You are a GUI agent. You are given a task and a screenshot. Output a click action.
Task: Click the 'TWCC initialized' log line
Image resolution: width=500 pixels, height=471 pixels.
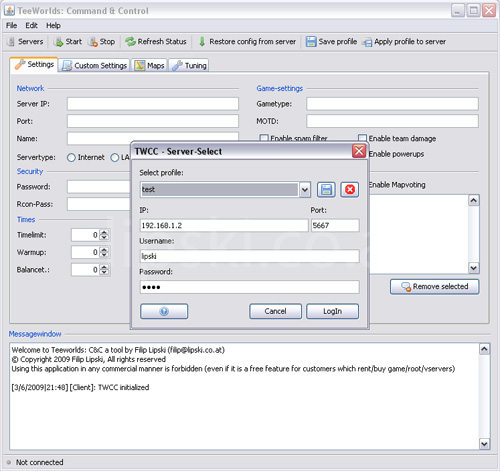(80, 387)
